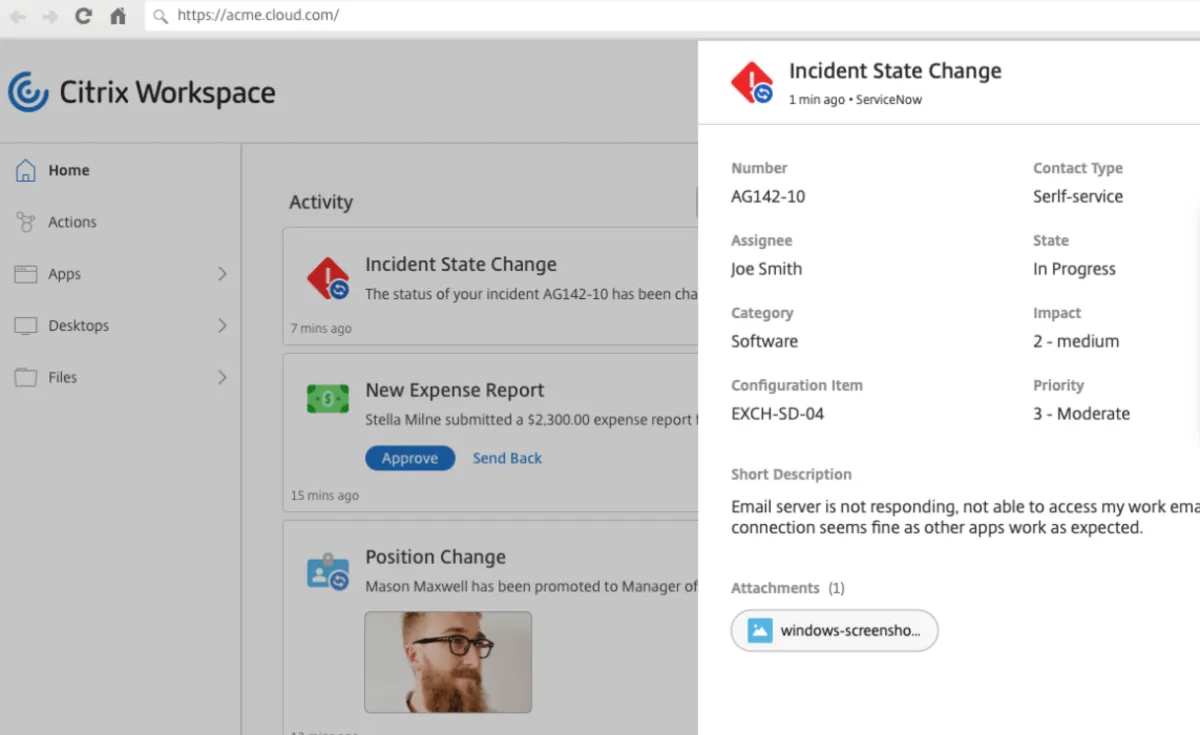
Task: Go to Home in the sidebar
Action: tap(68, 170)
